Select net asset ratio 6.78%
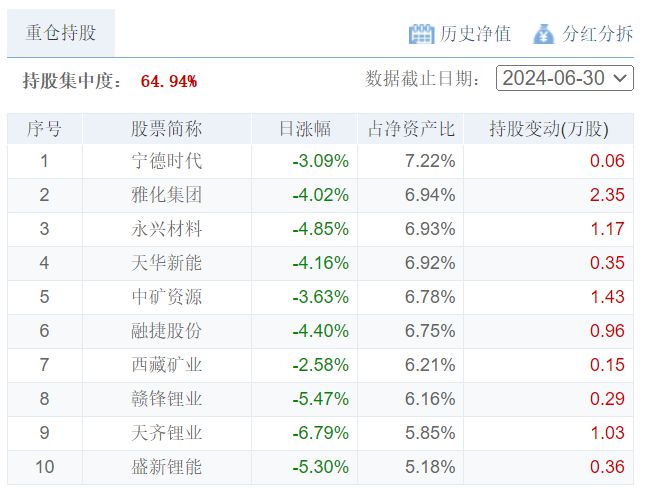Viewport: 646px width, 502px height. (430, 297)
